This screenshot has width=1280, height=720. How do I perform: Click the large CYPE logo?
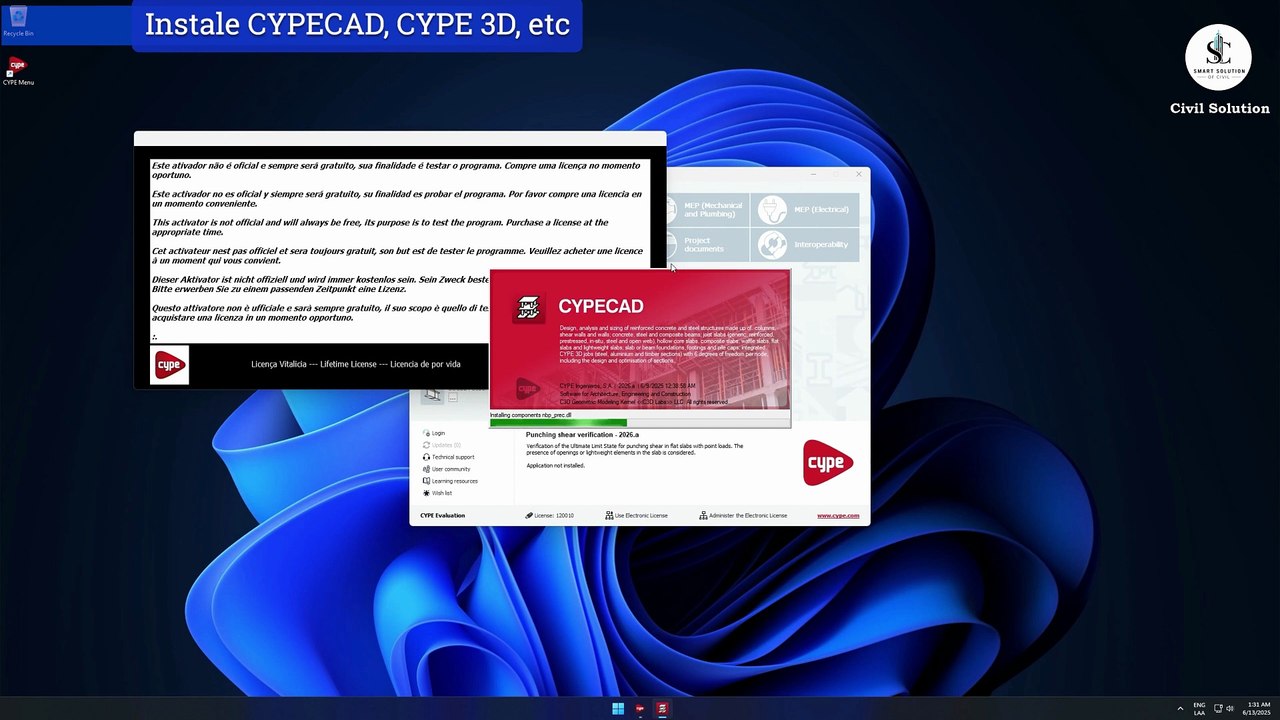click(x=828, y=462)
